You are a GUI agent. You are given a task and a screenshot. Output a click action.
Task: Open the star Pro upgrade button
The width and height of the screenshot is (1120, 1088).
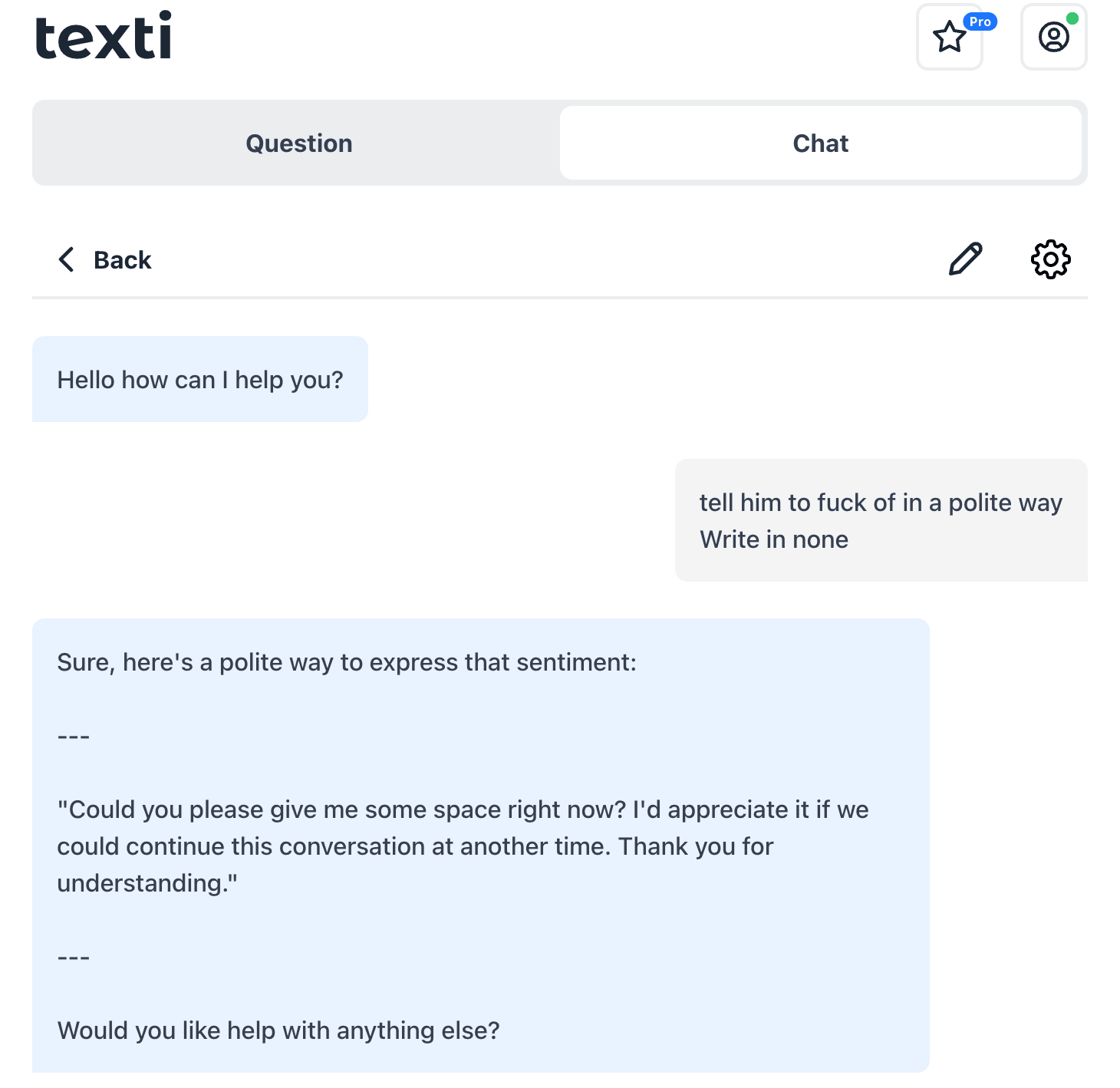coord(950,37)
